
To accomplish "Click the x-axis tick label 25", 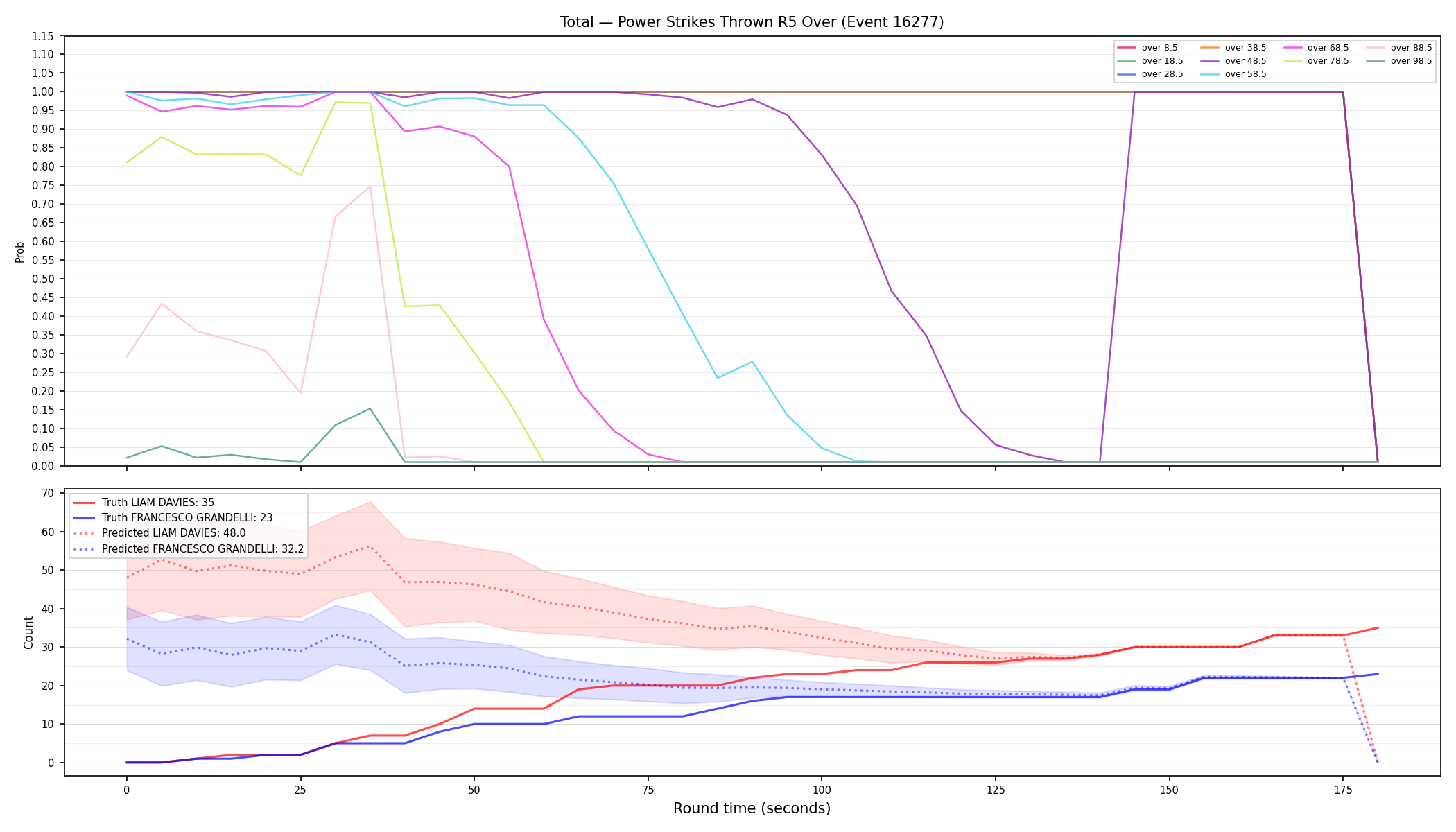I will [300, 789].
